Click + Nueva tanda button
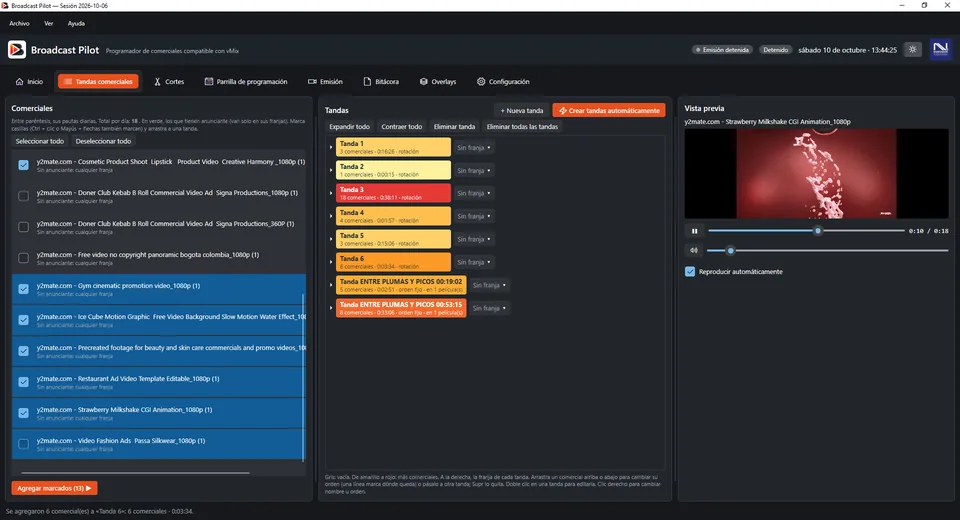The width and height of the screenshot is (960, 520). [522, 110]
